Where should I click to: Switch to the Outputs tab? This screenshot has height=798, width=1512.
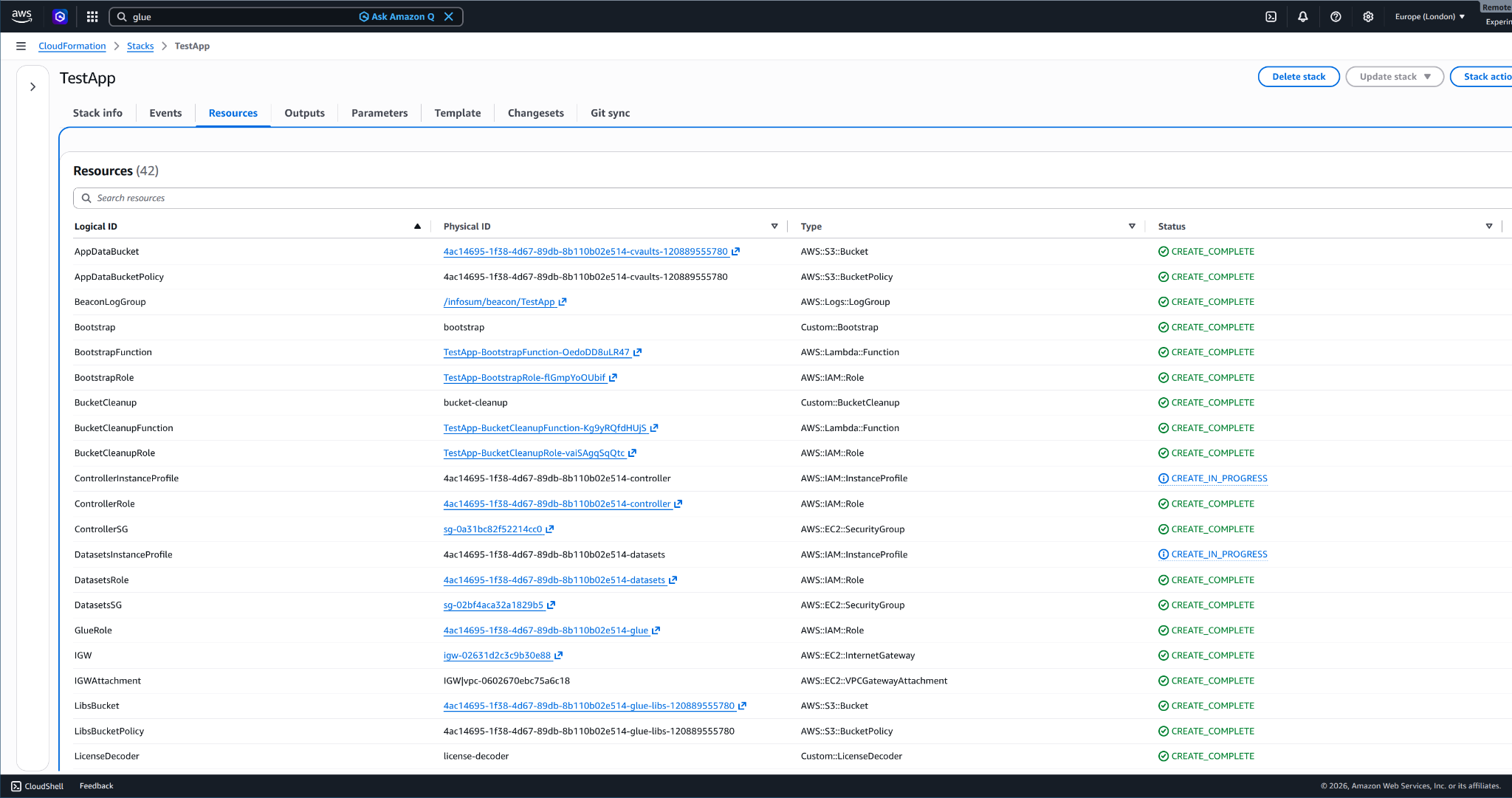click(x=305, y=113)
